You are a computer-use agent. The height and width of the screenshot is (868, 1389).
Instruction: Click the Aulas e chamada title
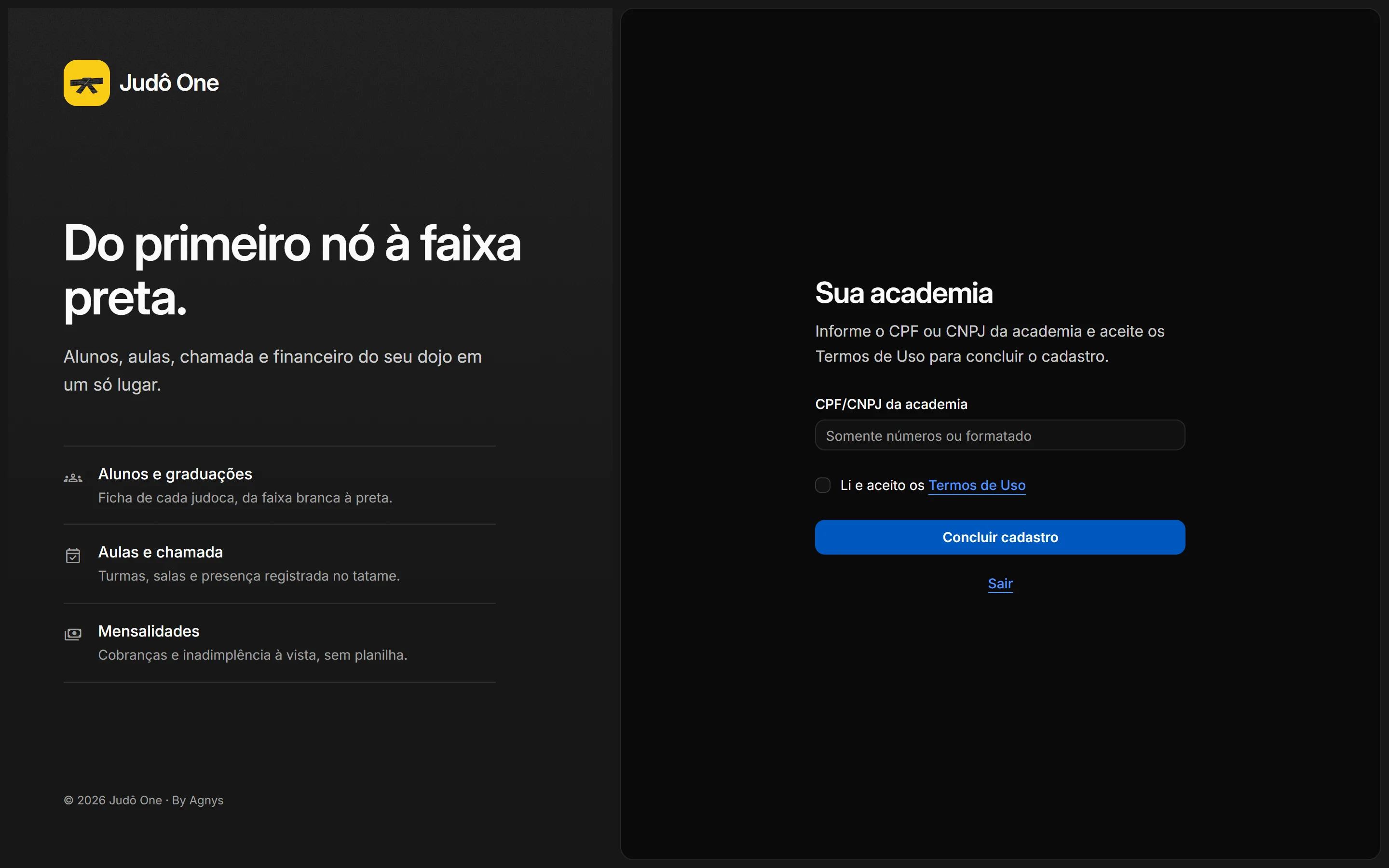(160, 552)
